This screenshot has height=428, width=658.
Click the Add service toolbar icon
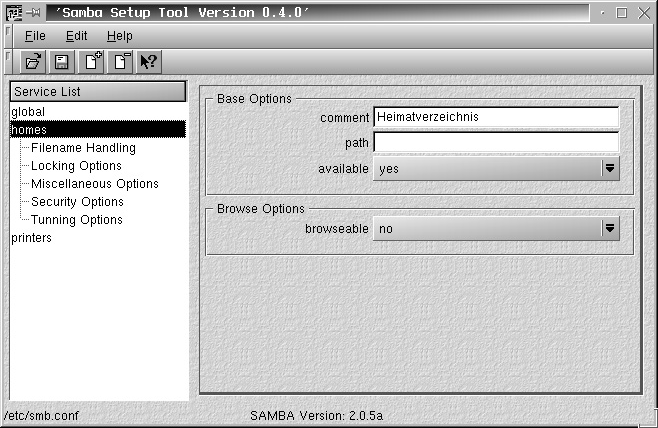[92, 62]
